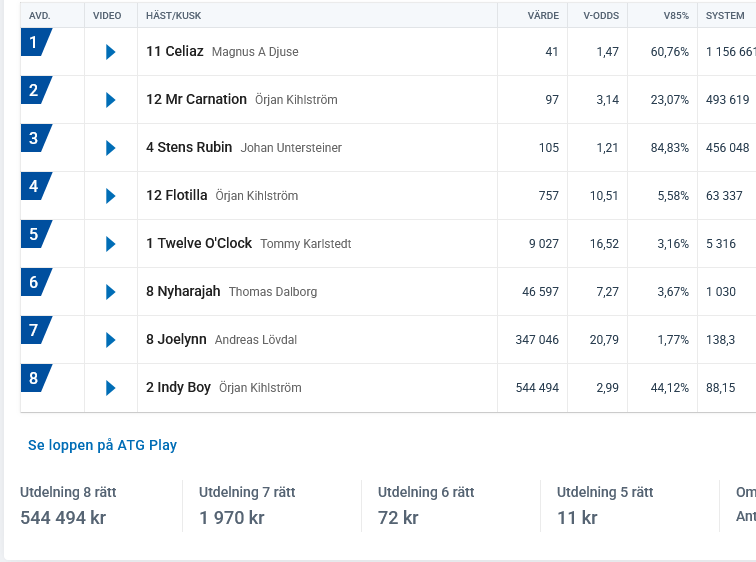Image resolution: width=756 pixels, height=562 pixels.
Task: Click the SYSTEM column header
Action: coord(725,16)
